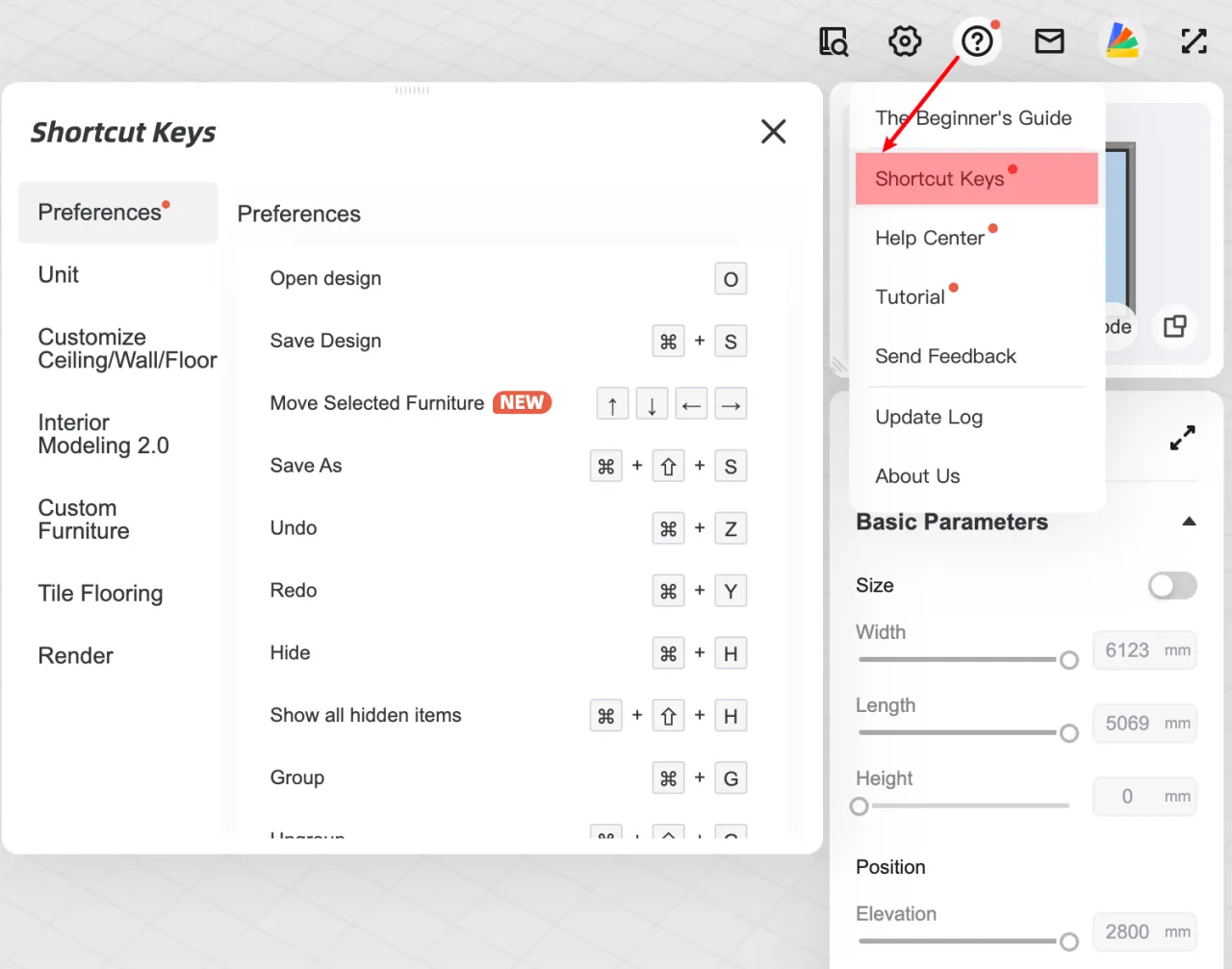Viewport: 1232px width, 969px height.
Task: Open the mail messages icon
Action: 1049,41
